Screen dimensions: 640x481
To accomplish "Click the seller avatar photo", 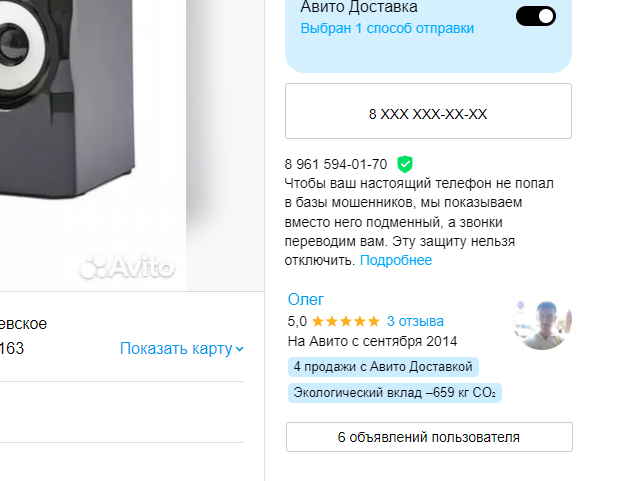I will tap(542, 321).
